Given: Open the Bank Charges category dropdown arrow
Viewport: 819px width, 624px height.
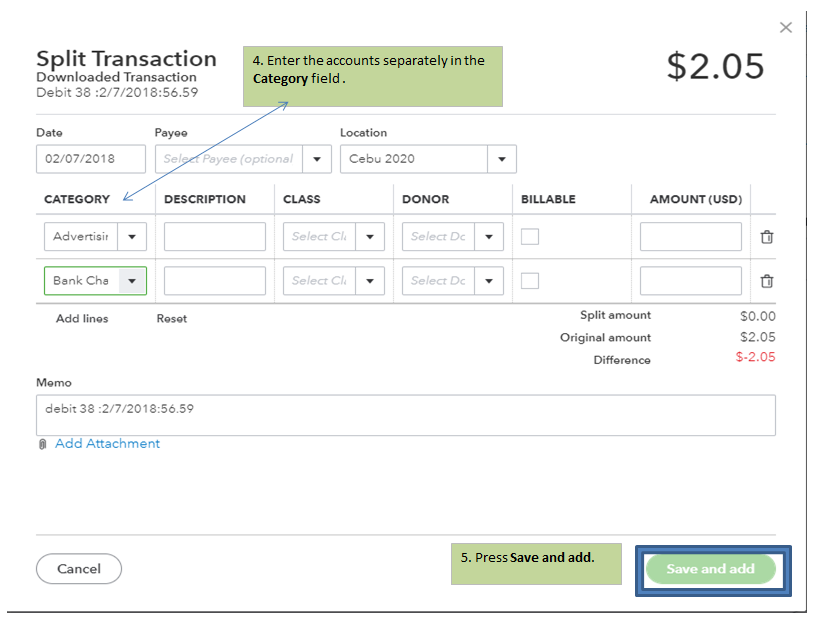Looking at the screenshot, I should pos(133,281).
